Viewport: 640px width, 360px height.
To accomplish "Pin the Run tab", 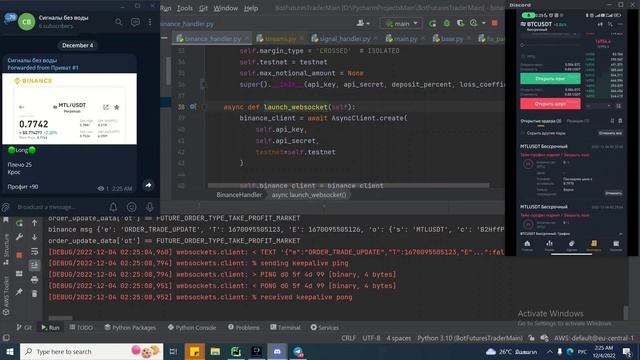I will 19,292.
